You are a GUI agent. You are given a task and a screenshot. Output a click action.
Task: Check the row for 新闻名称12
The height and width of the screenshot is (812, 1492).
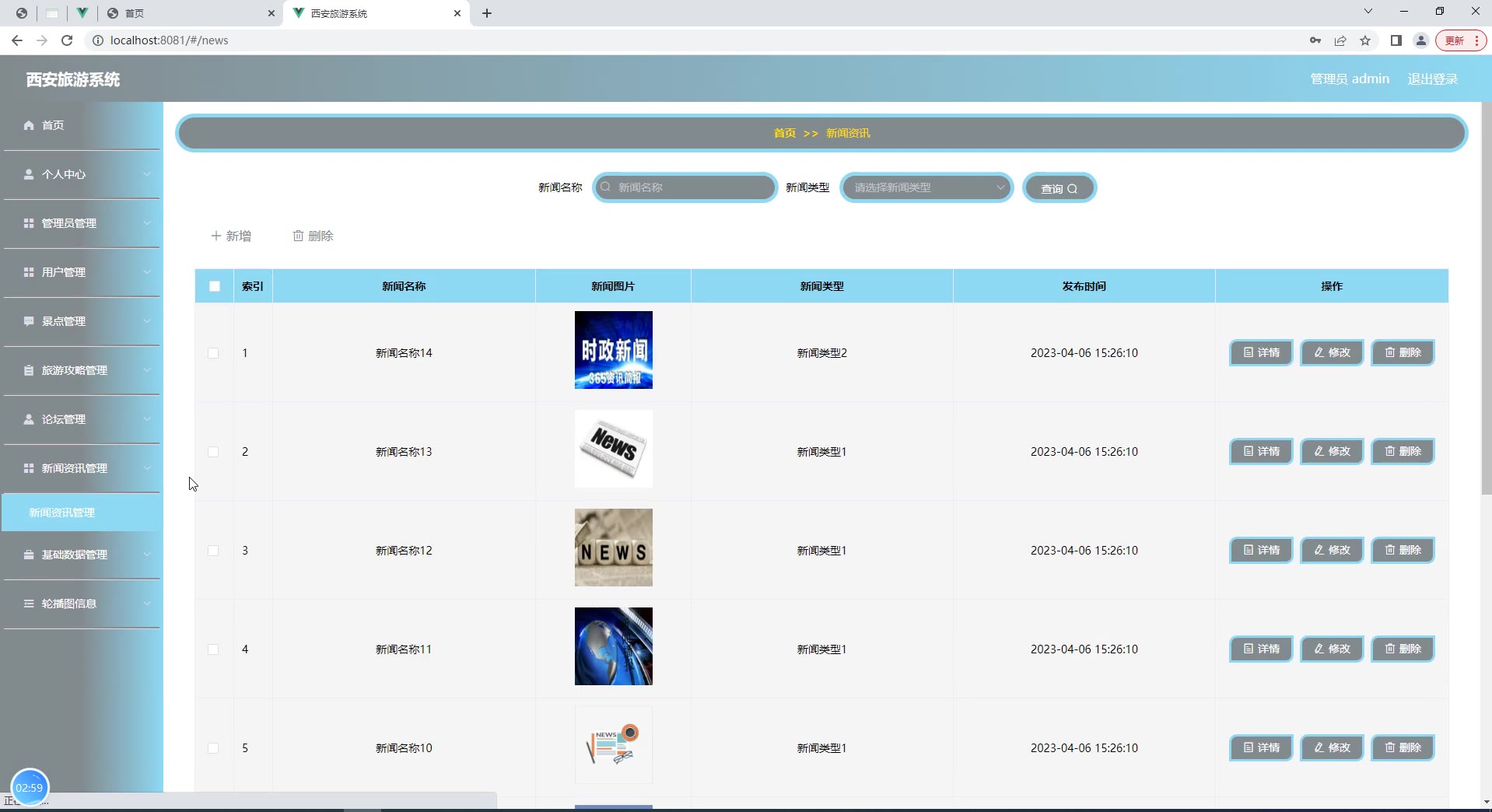point(213,551)
